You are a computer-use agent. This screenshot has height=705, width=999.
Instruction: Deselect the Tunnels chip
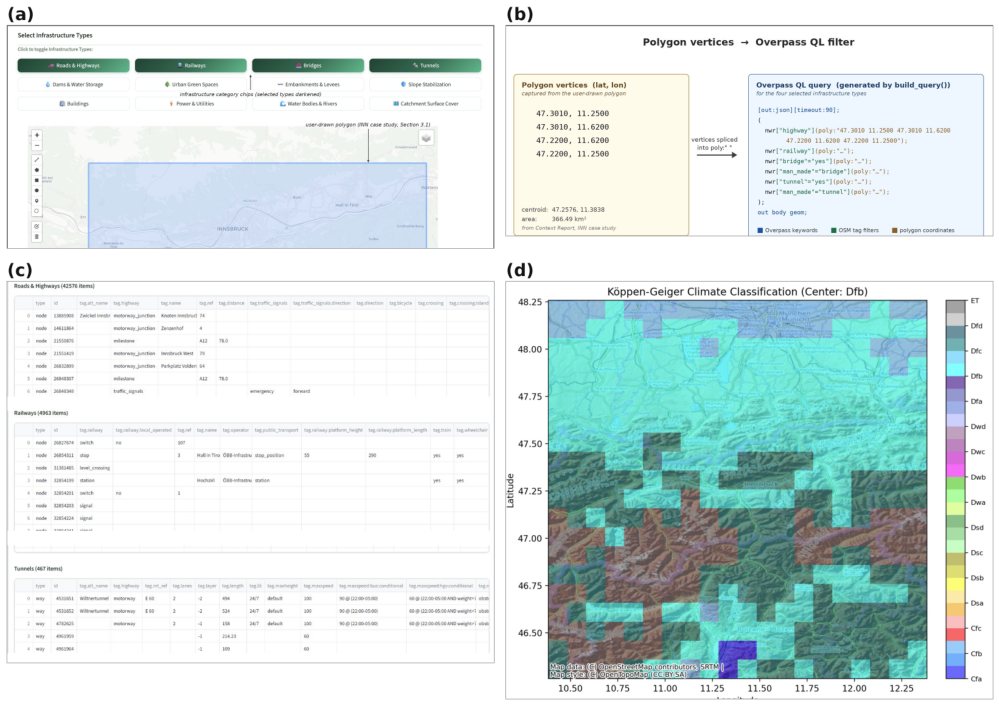(x=425, y=65)
